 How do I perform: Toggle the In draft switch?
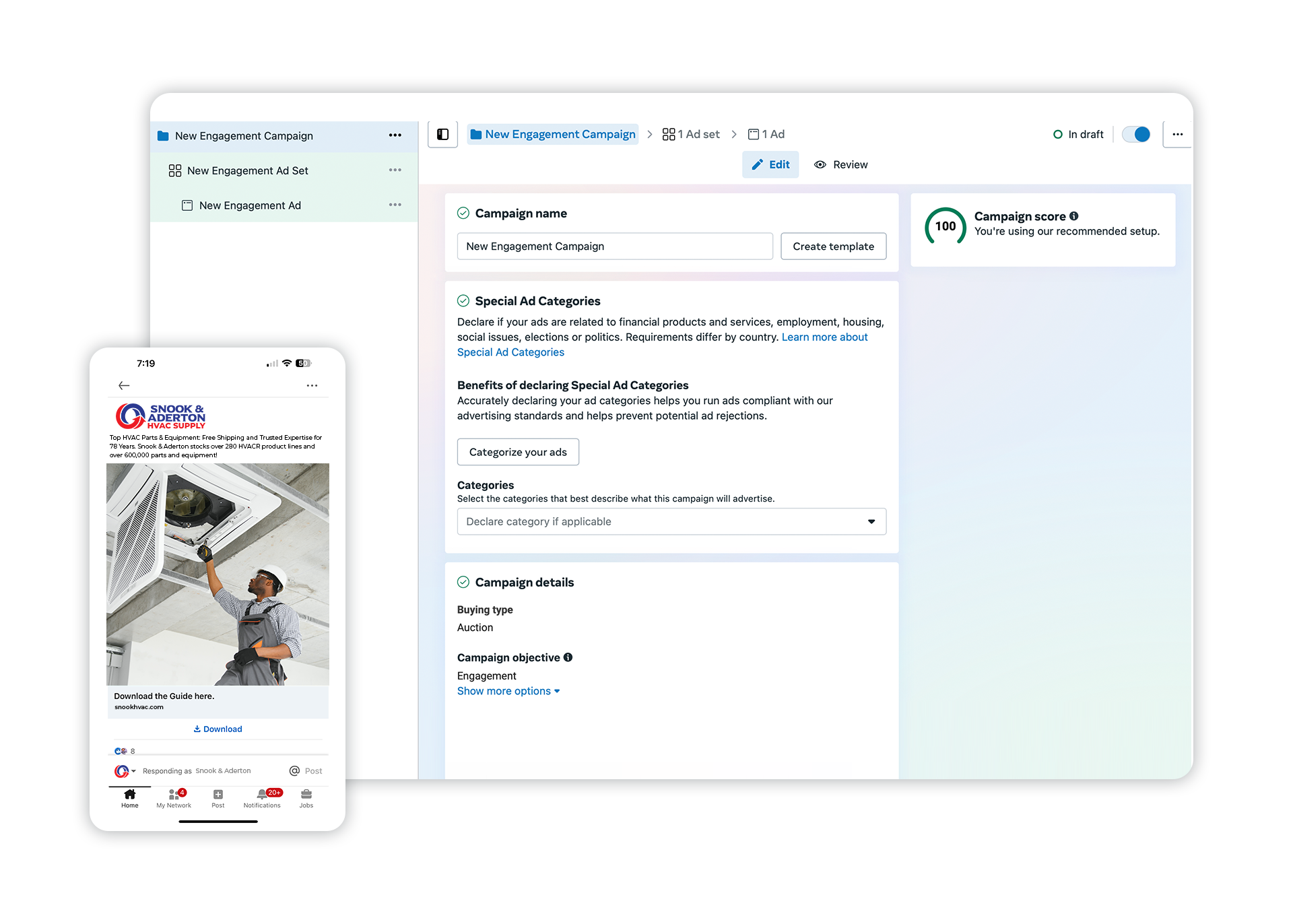pyautogui.click(x=1136, y=134)
